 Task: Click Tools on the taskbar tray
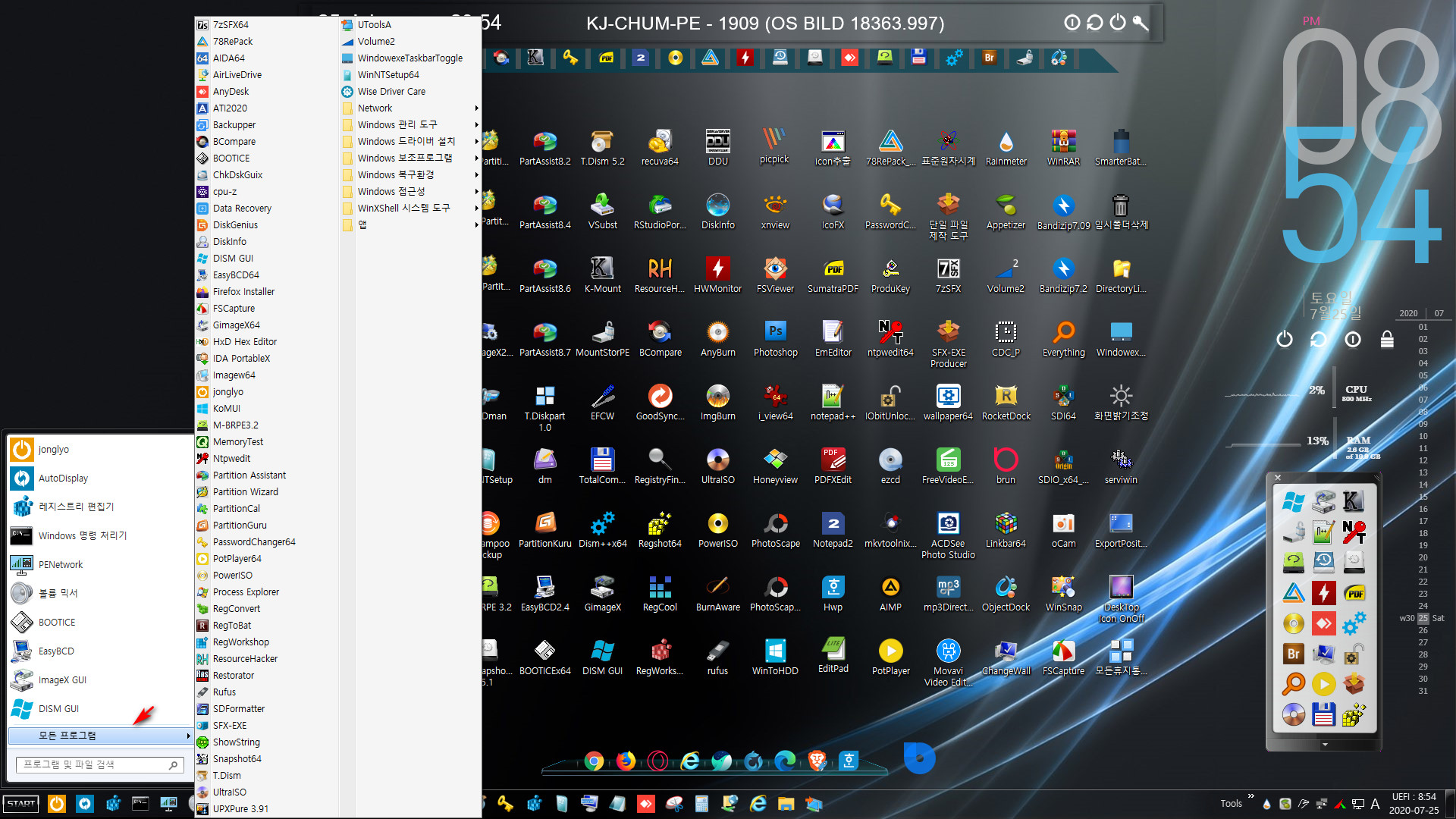[1231, 804]
